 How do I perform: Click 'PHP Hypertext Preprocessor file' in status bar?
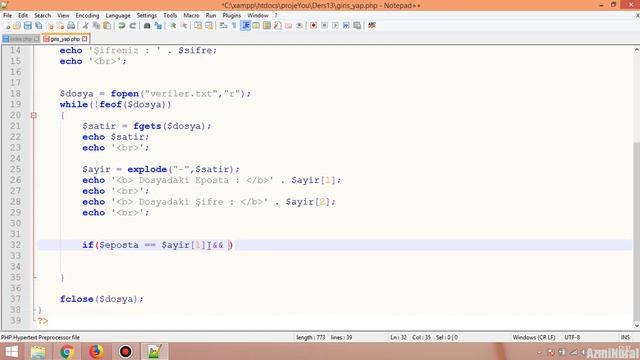pyautogui.click(x=40, y=338)
